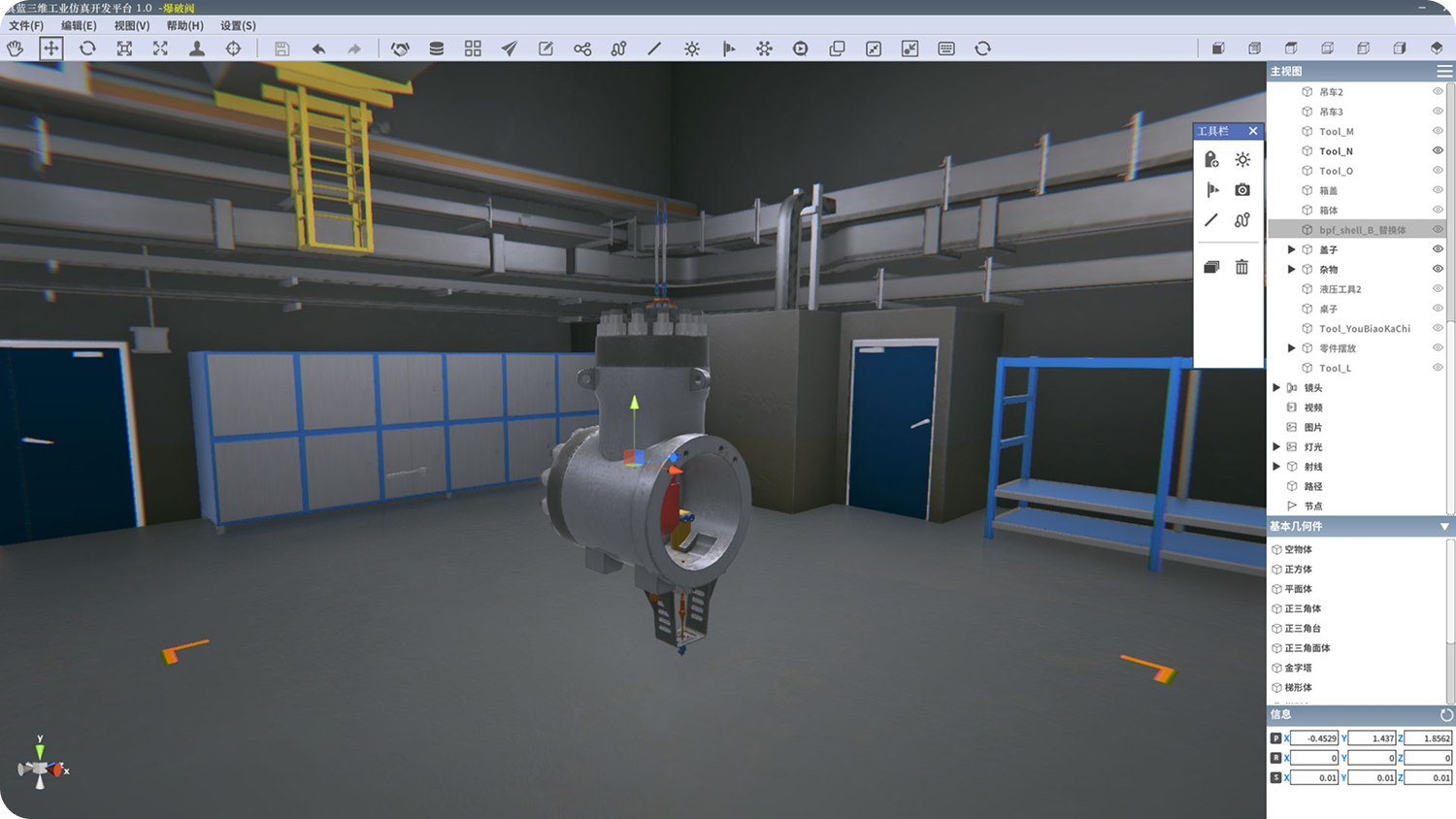Viewport: 1456px width, 819px height.
Task: Click the keyboard icon in toolbar
Action: [946, 49]
